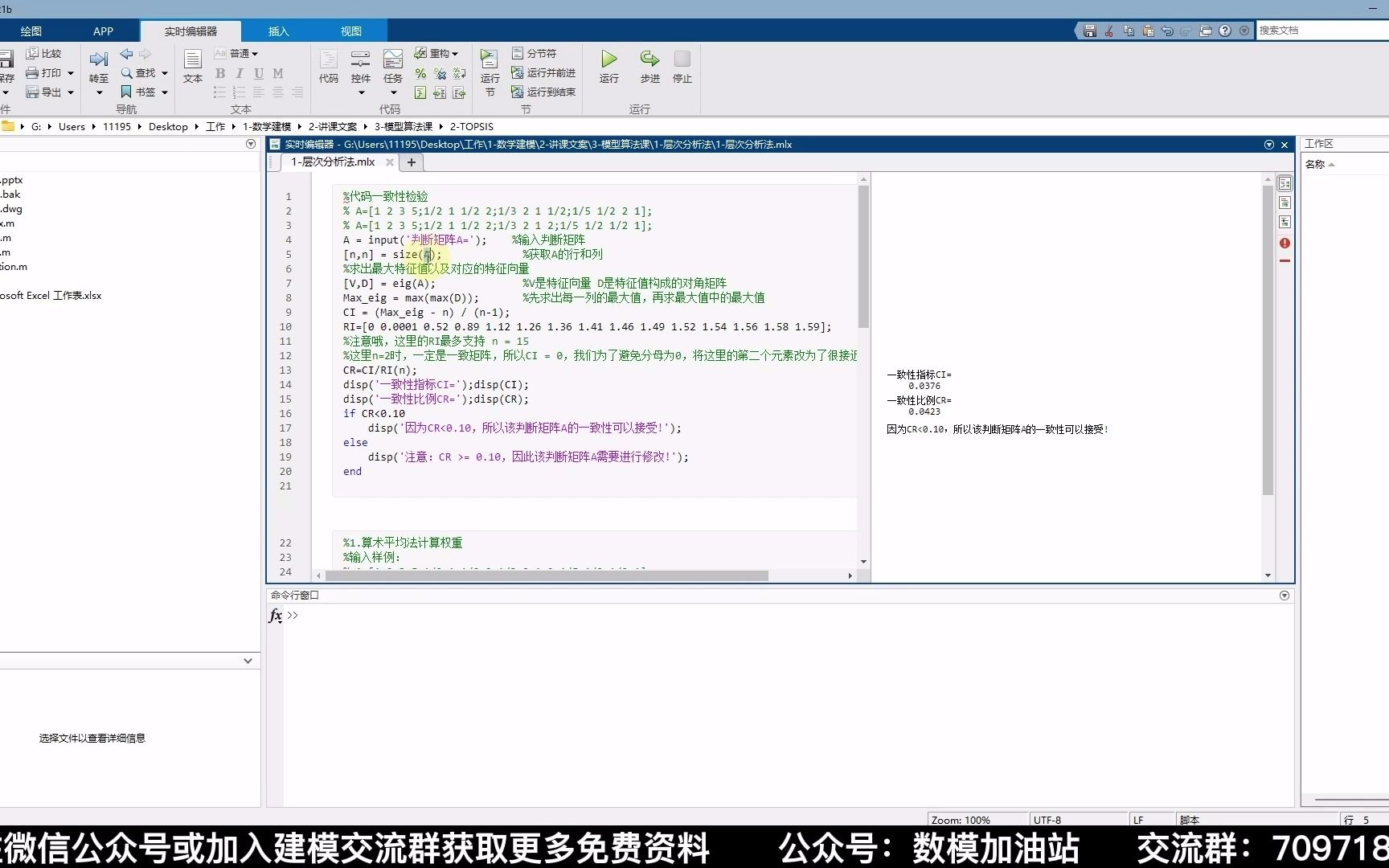The image size is (1389, 868).
Task: Open the Refactor (重构) dropdown
Action: pyautogui.click(x=436, y=53)
